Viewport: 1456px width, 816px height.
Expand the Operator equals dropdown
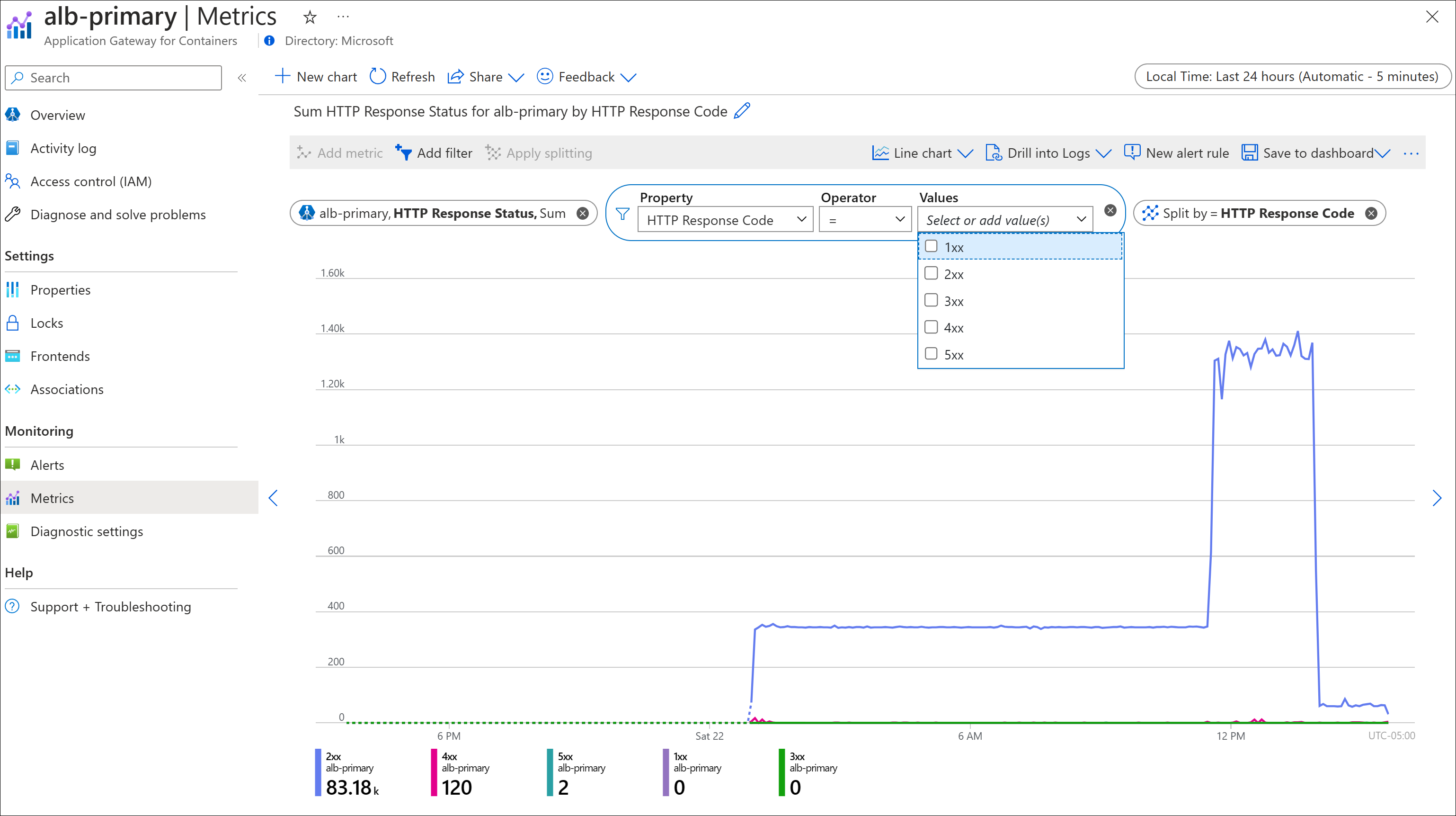point(863,219)
